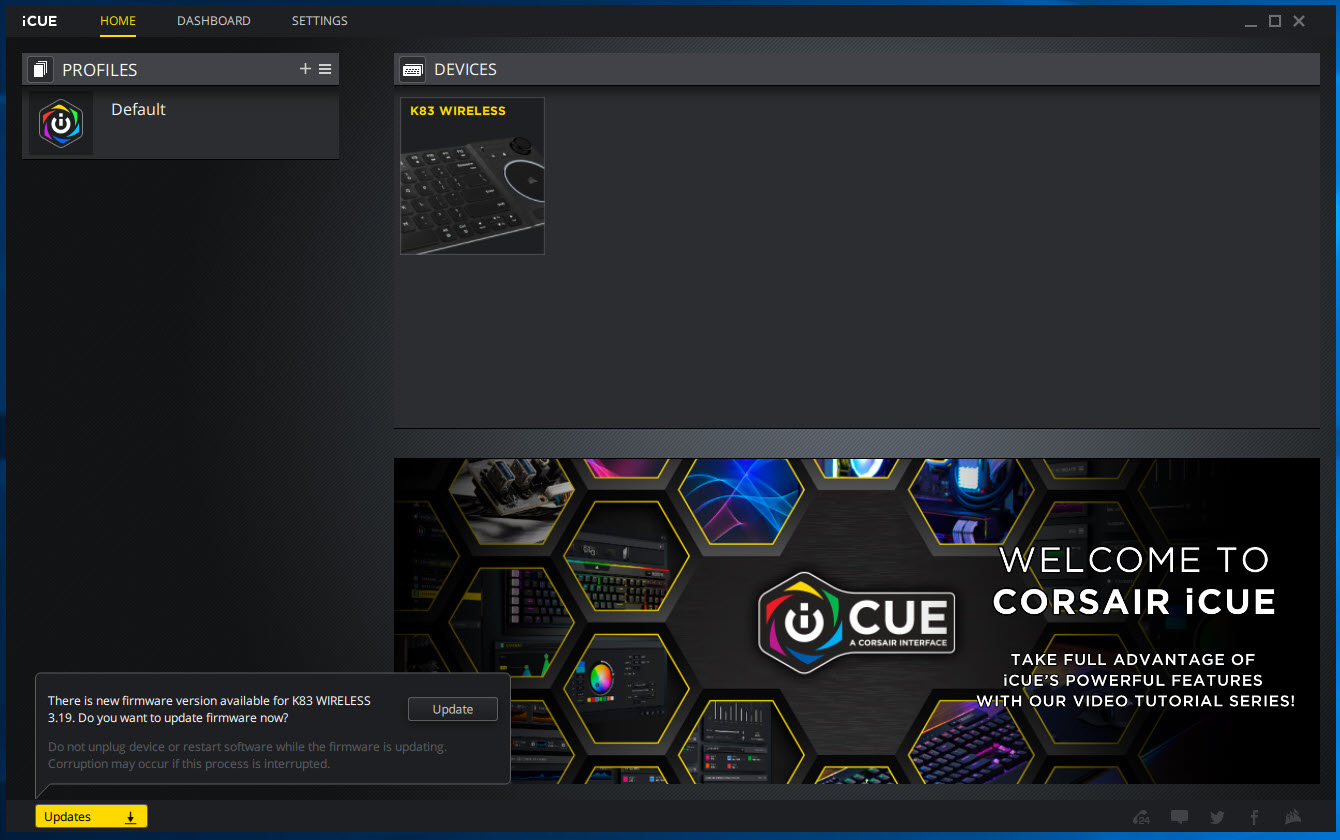Click the Profiles panel stacked-pages icon
The width and height of the screenshot is (1340, 840).
tap(40, 70)
